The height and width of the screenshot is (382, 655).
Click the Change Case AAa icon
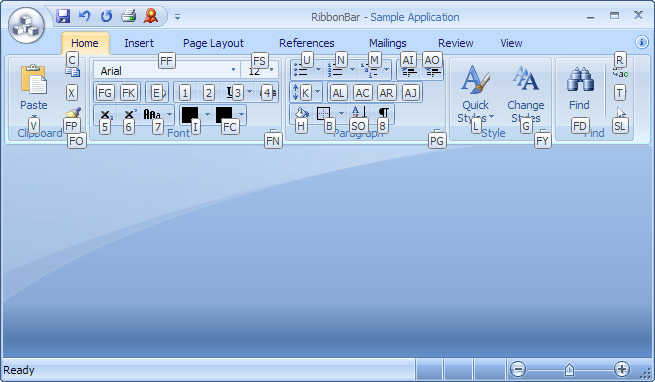coord(152,114)
